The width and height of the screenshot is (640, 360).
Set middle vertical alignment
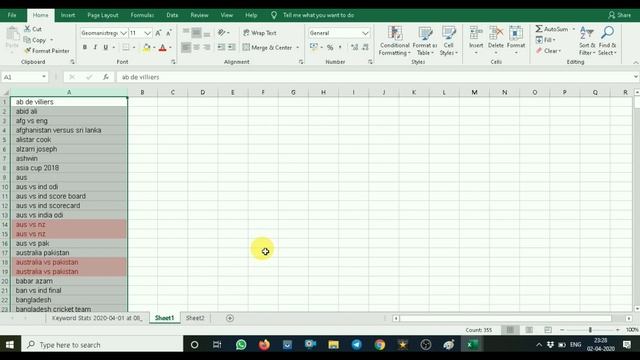(x=196, y=33)
